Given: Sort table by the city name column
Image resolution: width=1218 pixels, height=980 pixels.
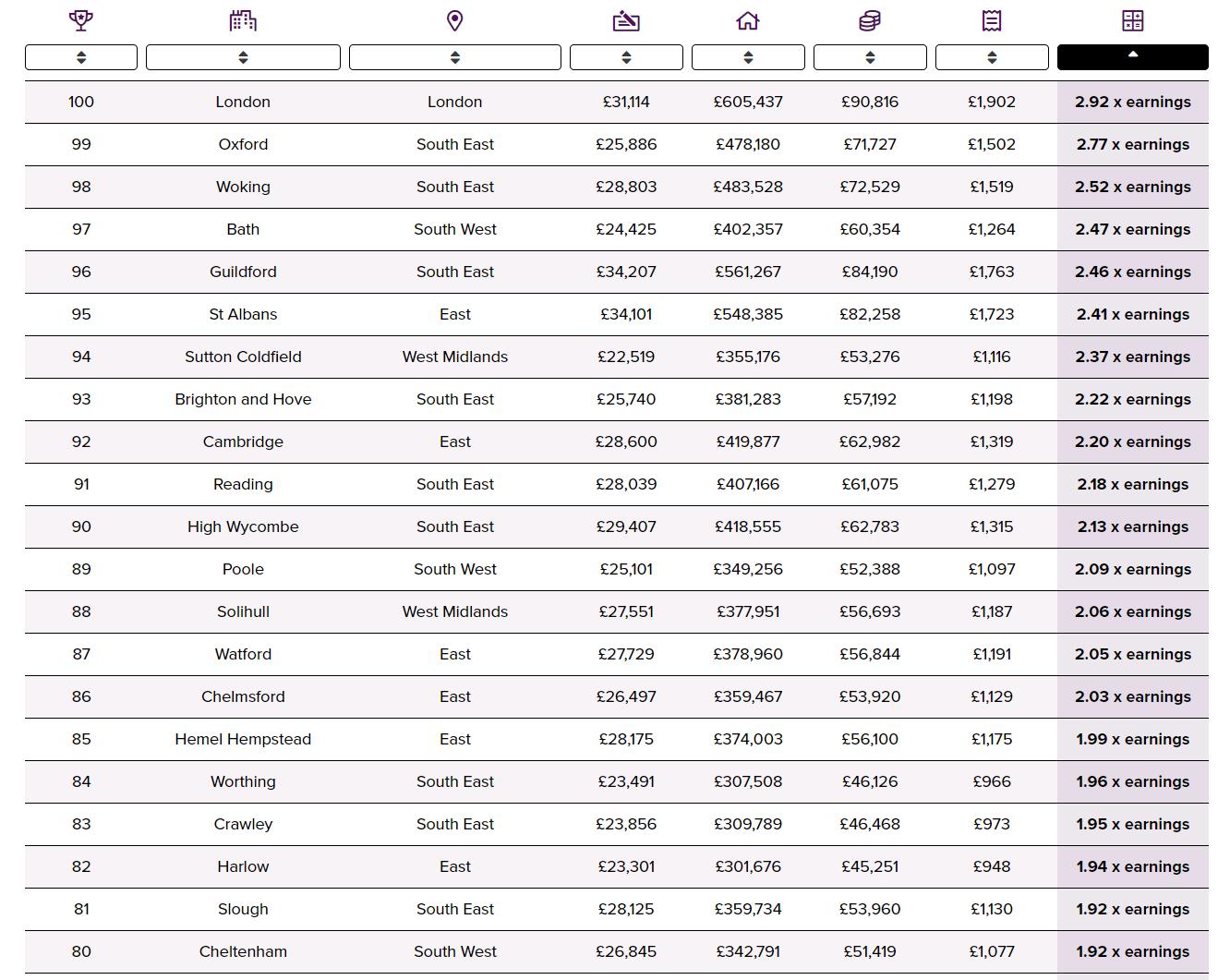Looking at the screenshot, I should pyautogui.click(x=243, y=57).
